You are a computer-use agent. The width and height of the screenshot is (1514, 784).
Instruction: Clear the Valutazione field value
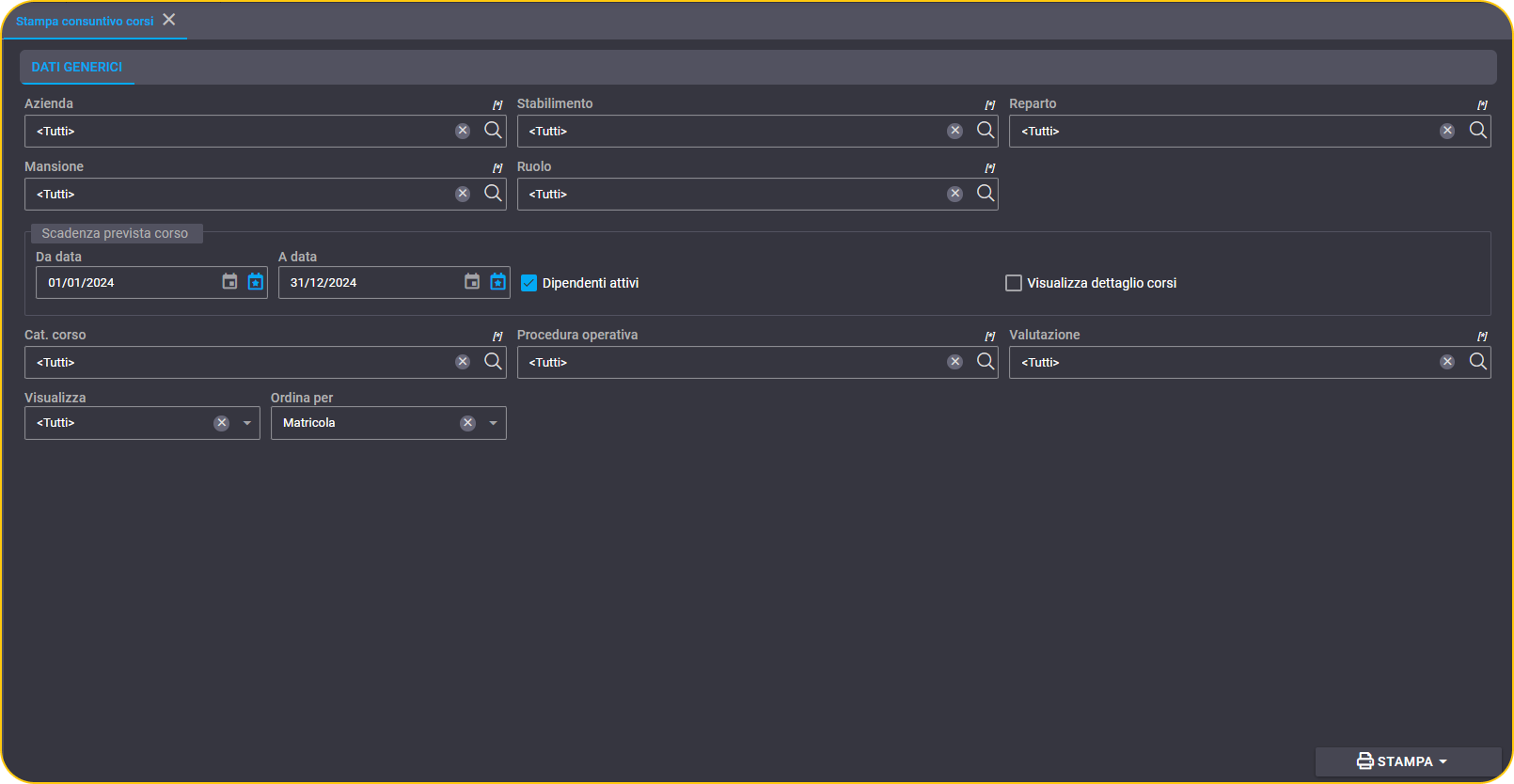1447,362
